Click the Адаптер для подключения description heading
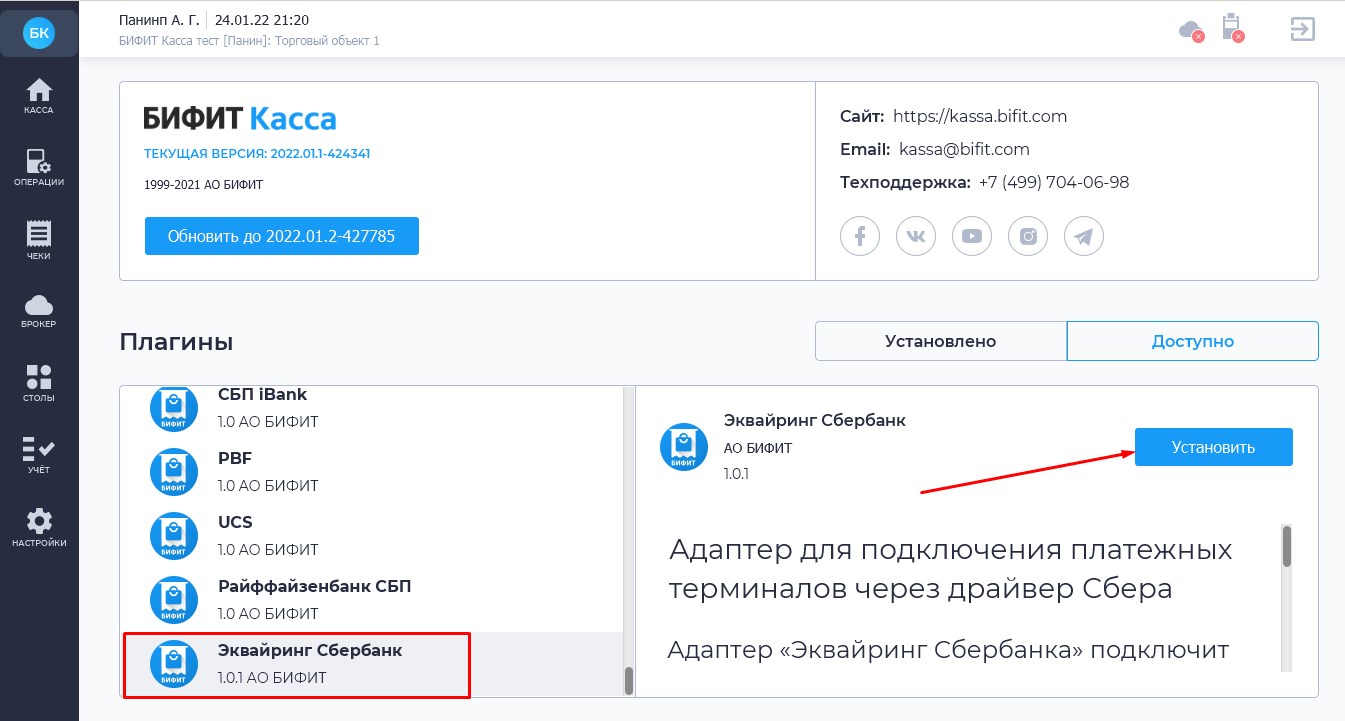This screenshot has width=1345, height=721. click(x=950, y=569)
